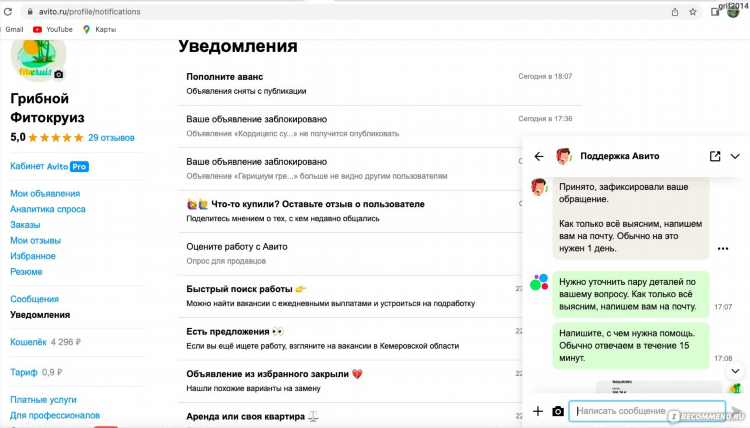Open the support chat in a new window
The height and width of the screenshot is (428, 750).
(x=715, y=156)
